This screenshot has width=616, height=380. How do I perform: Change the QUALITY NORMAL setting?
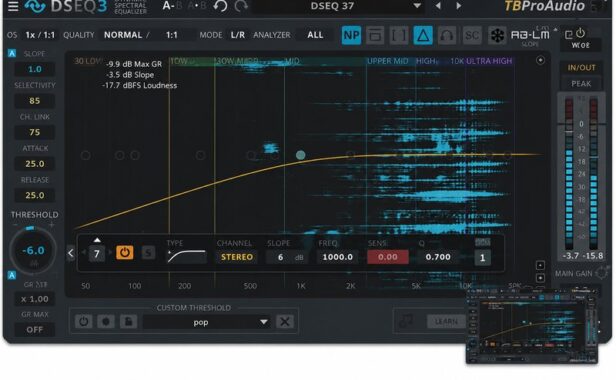tap(123, 35)
